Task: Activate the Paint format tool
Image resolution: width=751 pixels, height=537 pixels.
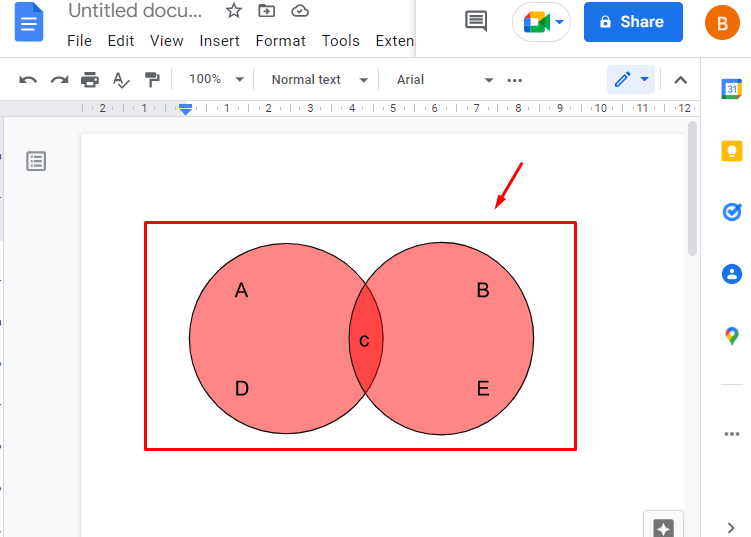Action: pos(152,80)
